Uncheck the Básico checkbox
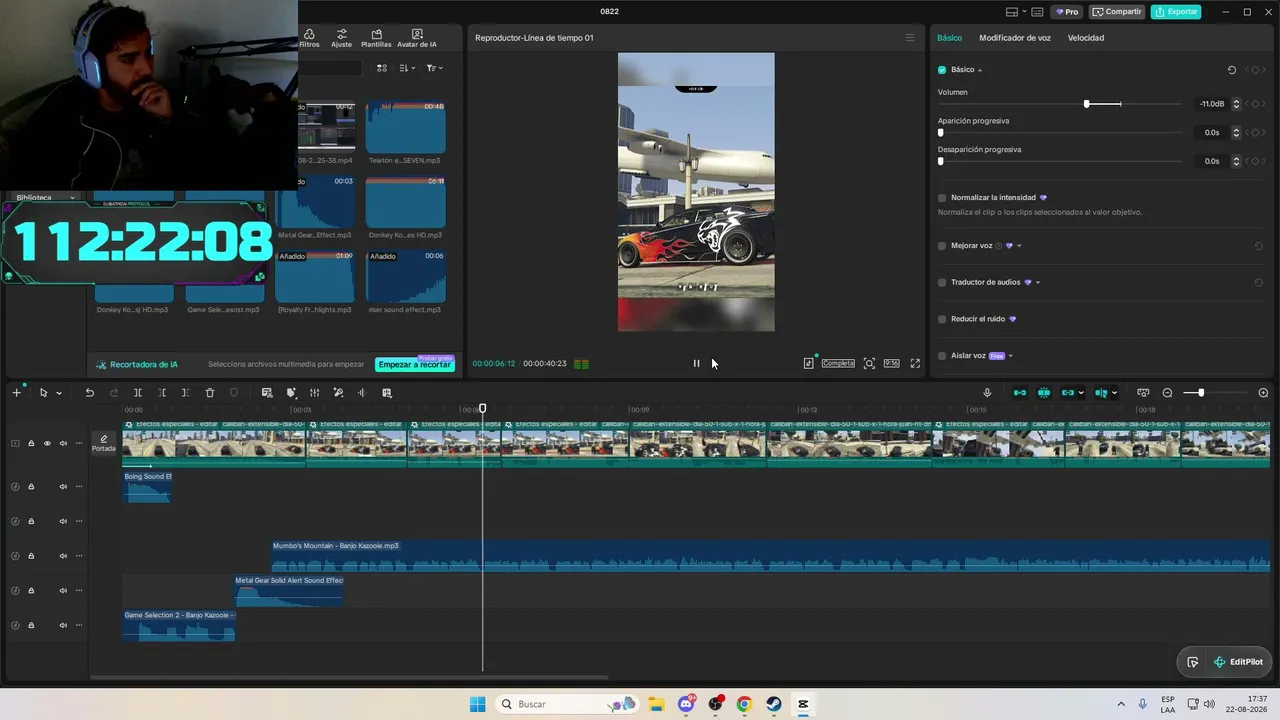 click(942, 70)
